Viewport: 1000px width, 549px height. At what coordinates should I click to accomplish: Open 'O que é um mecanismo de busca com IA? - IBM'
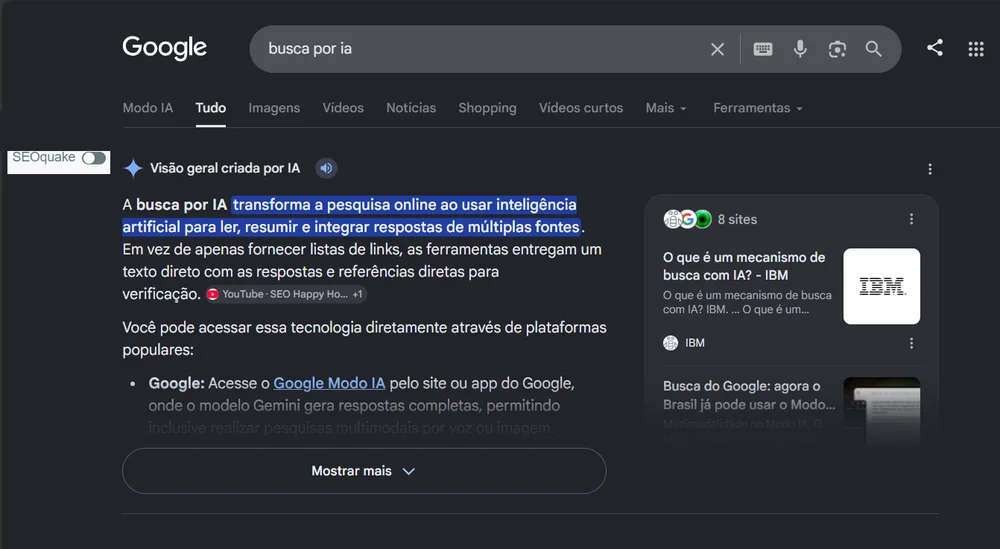tap(744, 266)
